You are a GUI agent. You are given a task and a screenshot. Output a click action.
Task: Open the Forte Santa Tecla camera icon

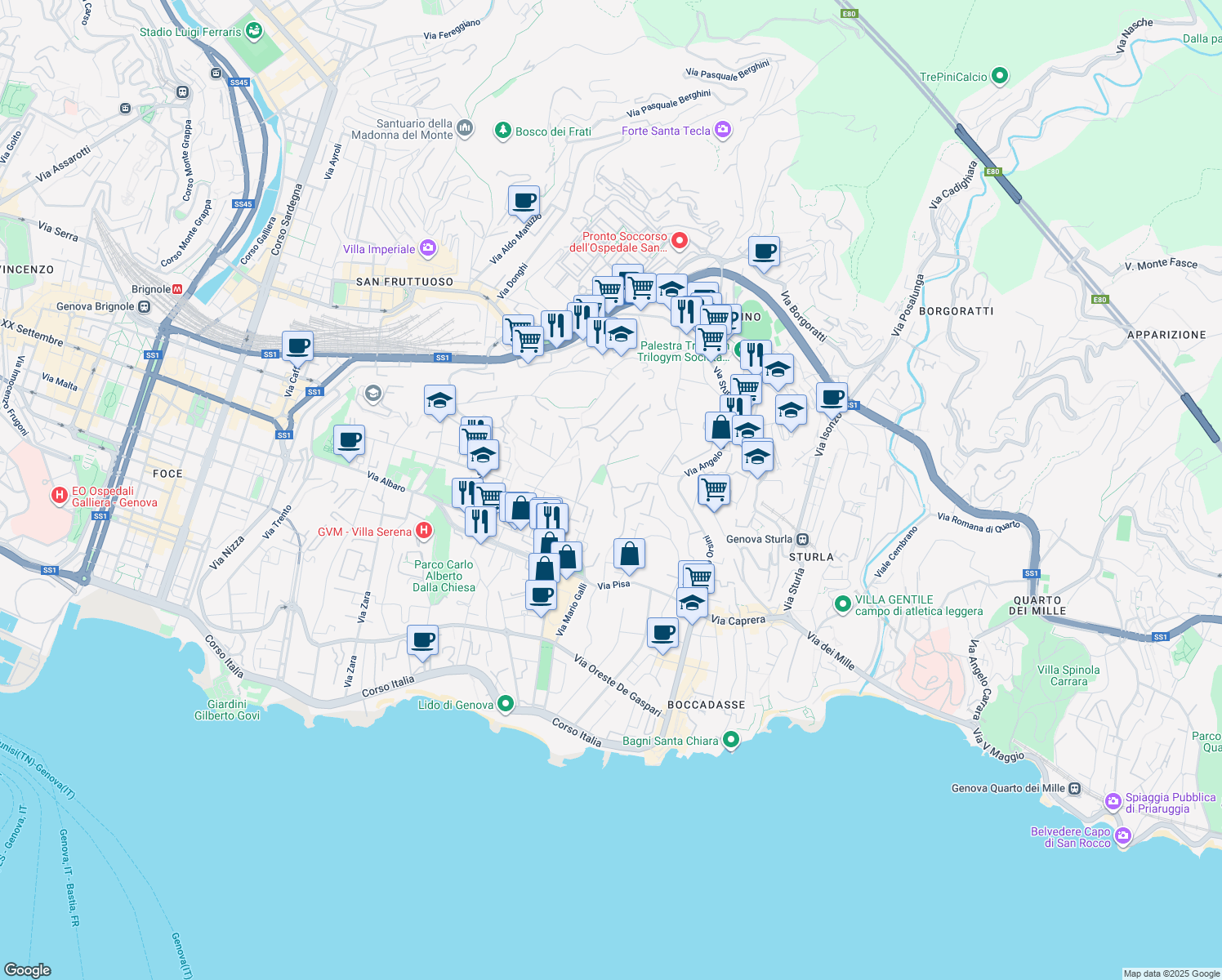click(722, 130)
